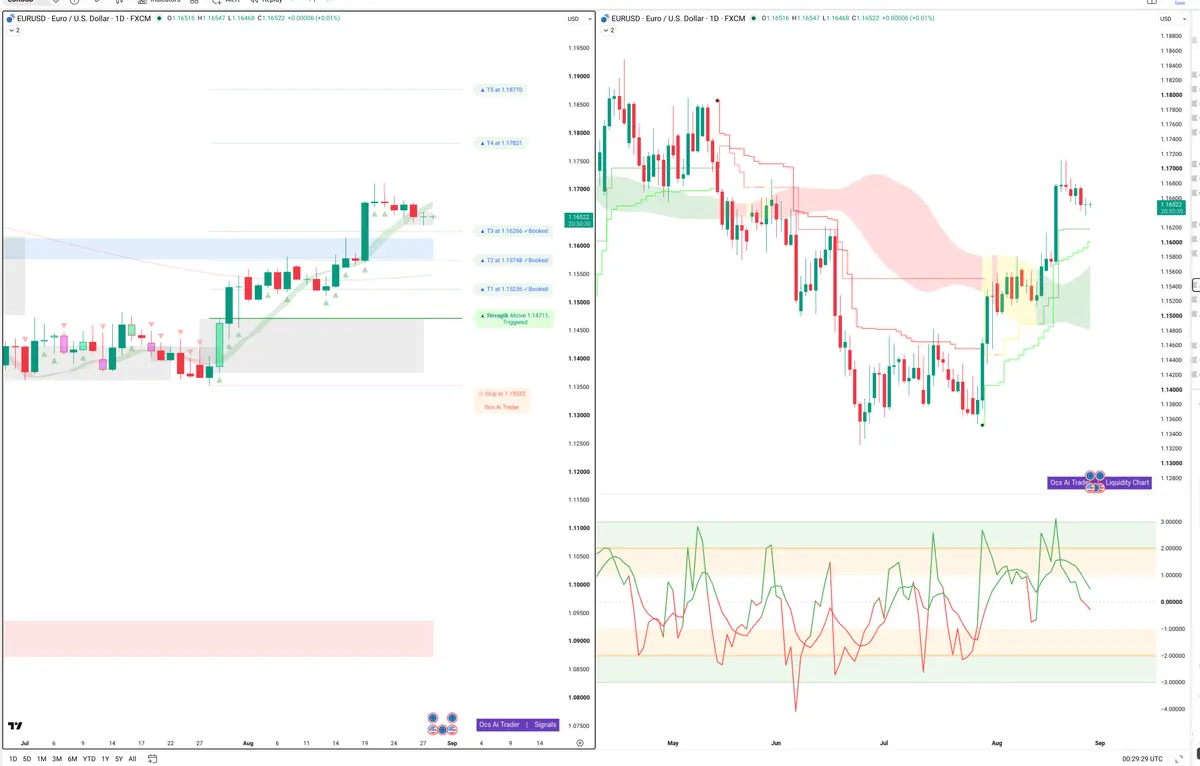Select the YTD range button
The width and height of the screenshot is (1200, 766).
point(89,759)
